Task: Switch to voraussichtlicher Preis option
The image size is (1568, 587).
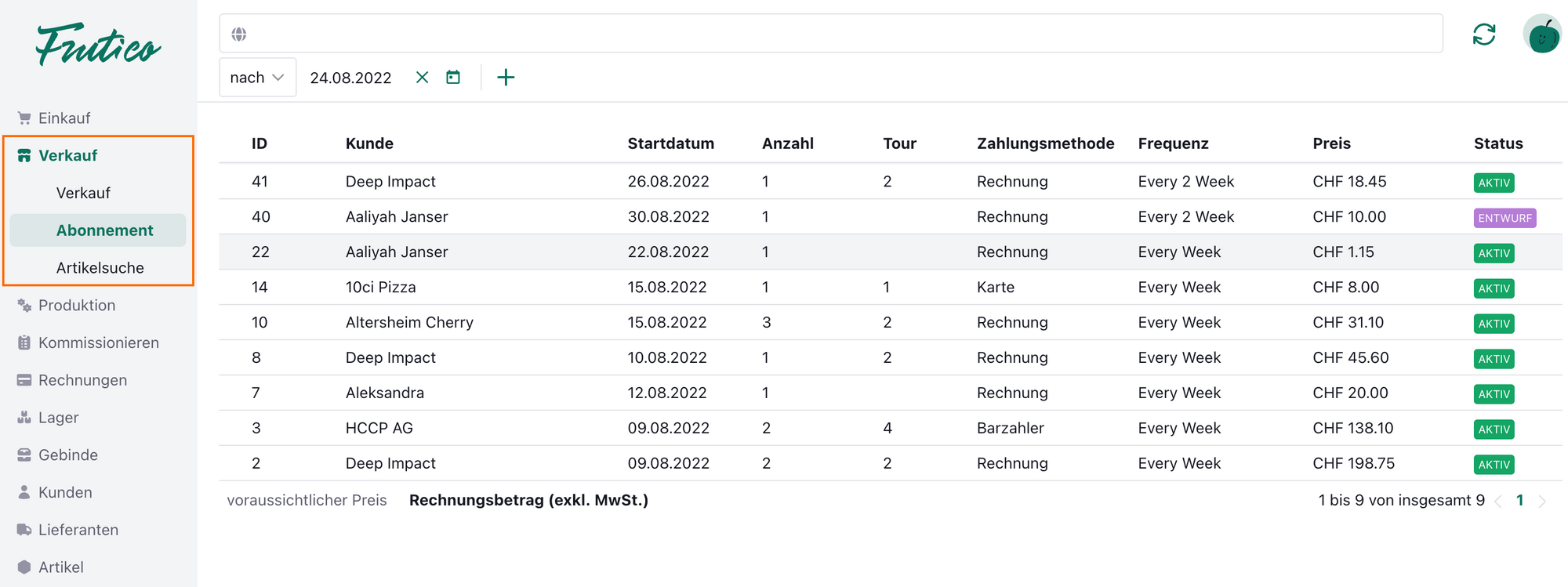Action: point(307,500)
